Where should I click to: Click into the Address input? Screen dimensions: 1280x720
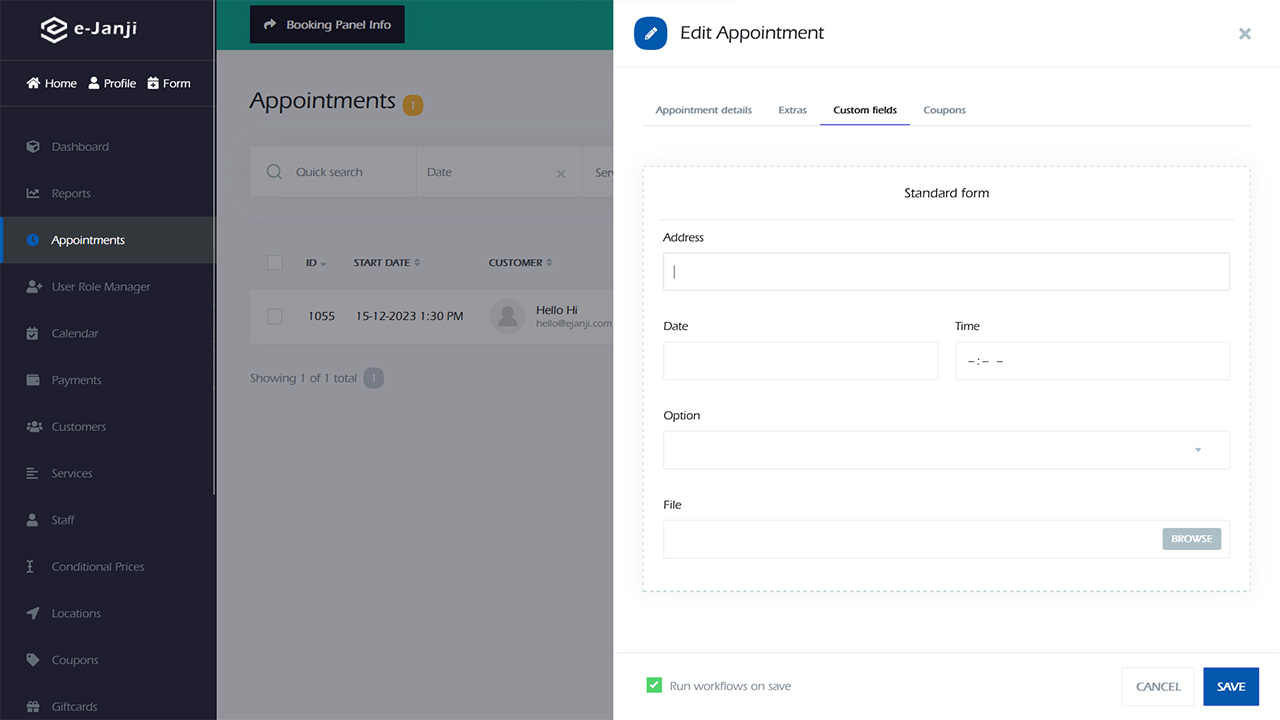(x=946, y=271)
